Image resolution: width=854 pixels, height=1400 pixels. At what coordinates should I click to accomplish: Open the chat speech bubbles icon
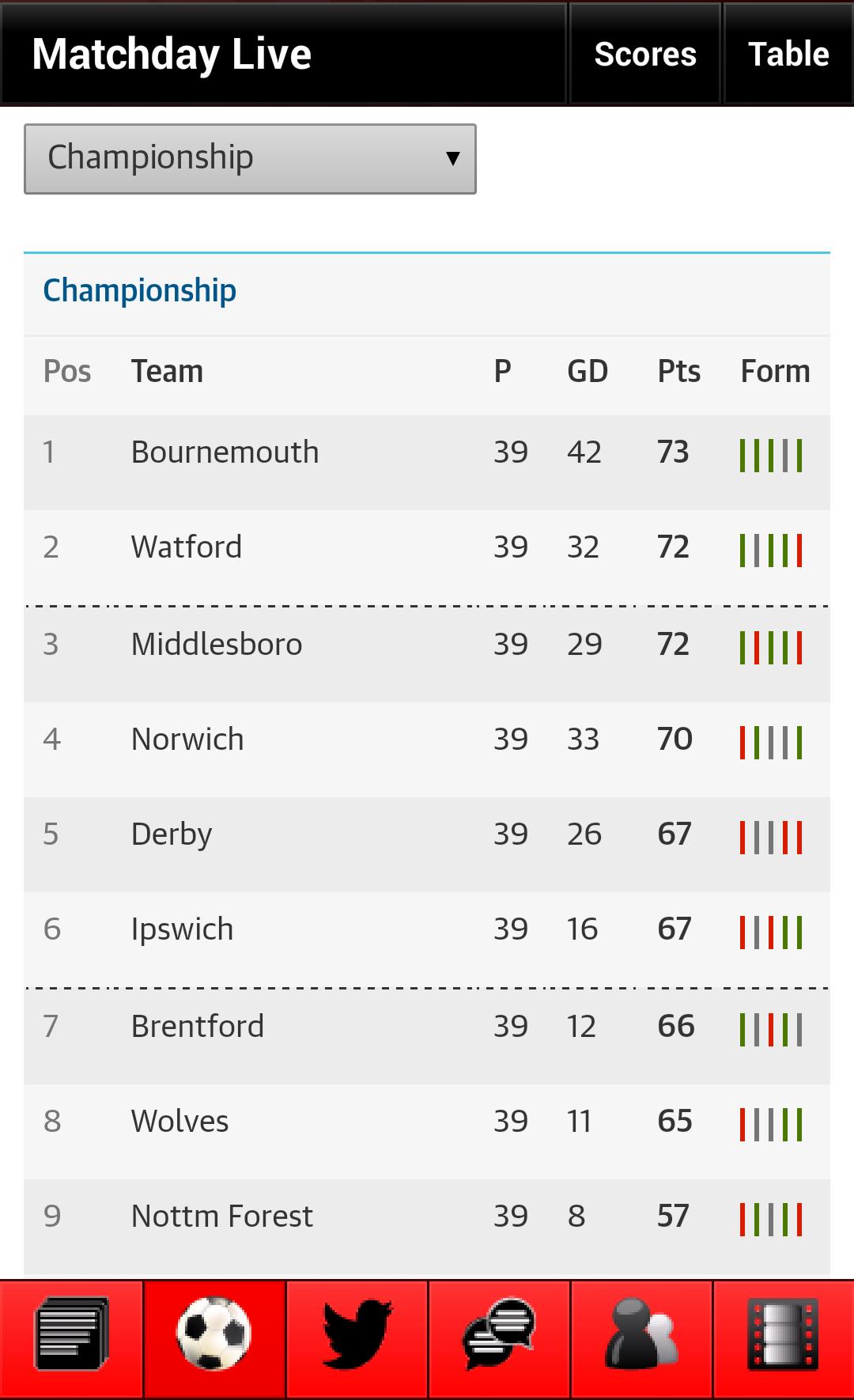pos(499,1334)
